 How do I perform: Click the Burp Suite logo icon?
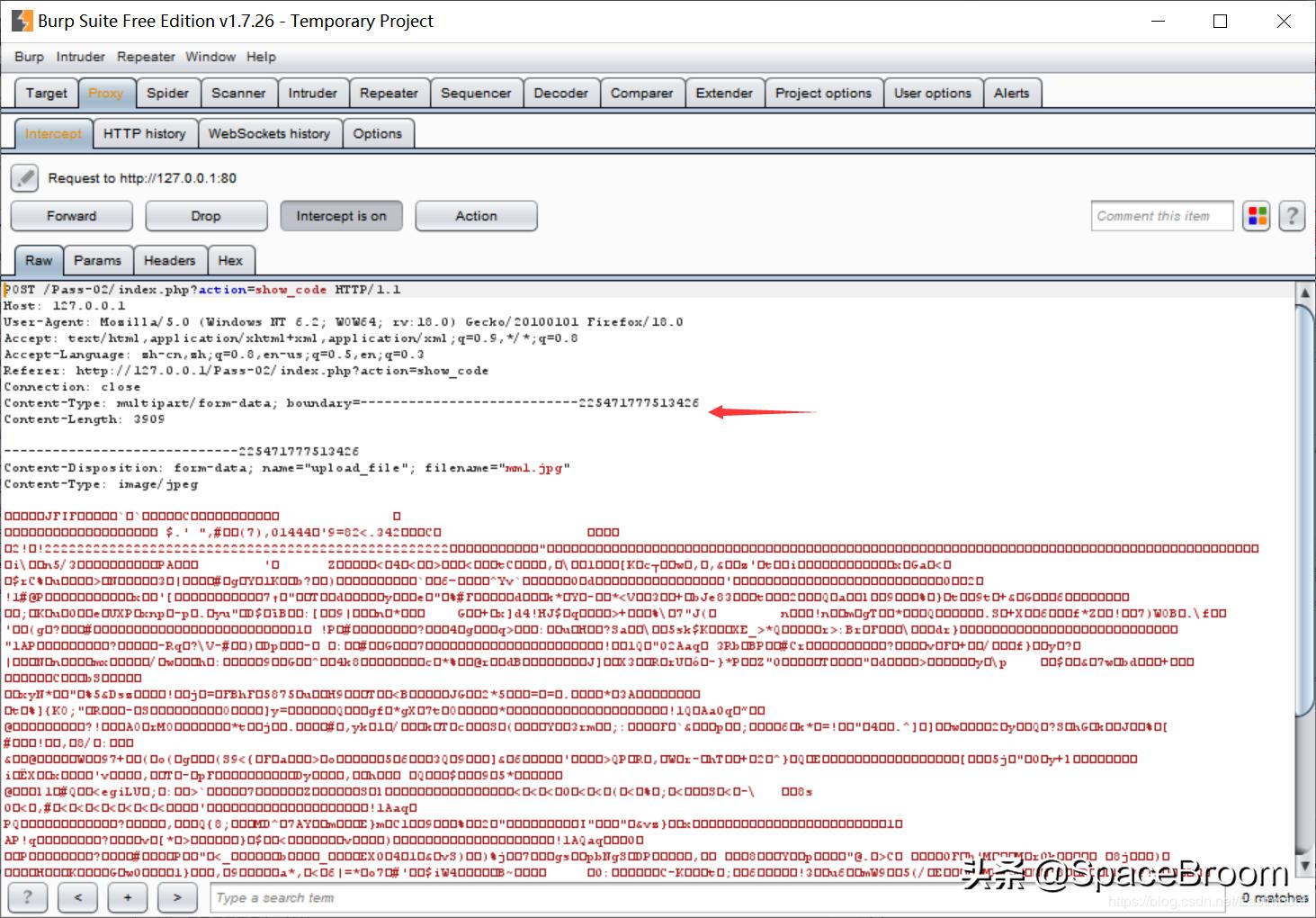pos(22,21)
